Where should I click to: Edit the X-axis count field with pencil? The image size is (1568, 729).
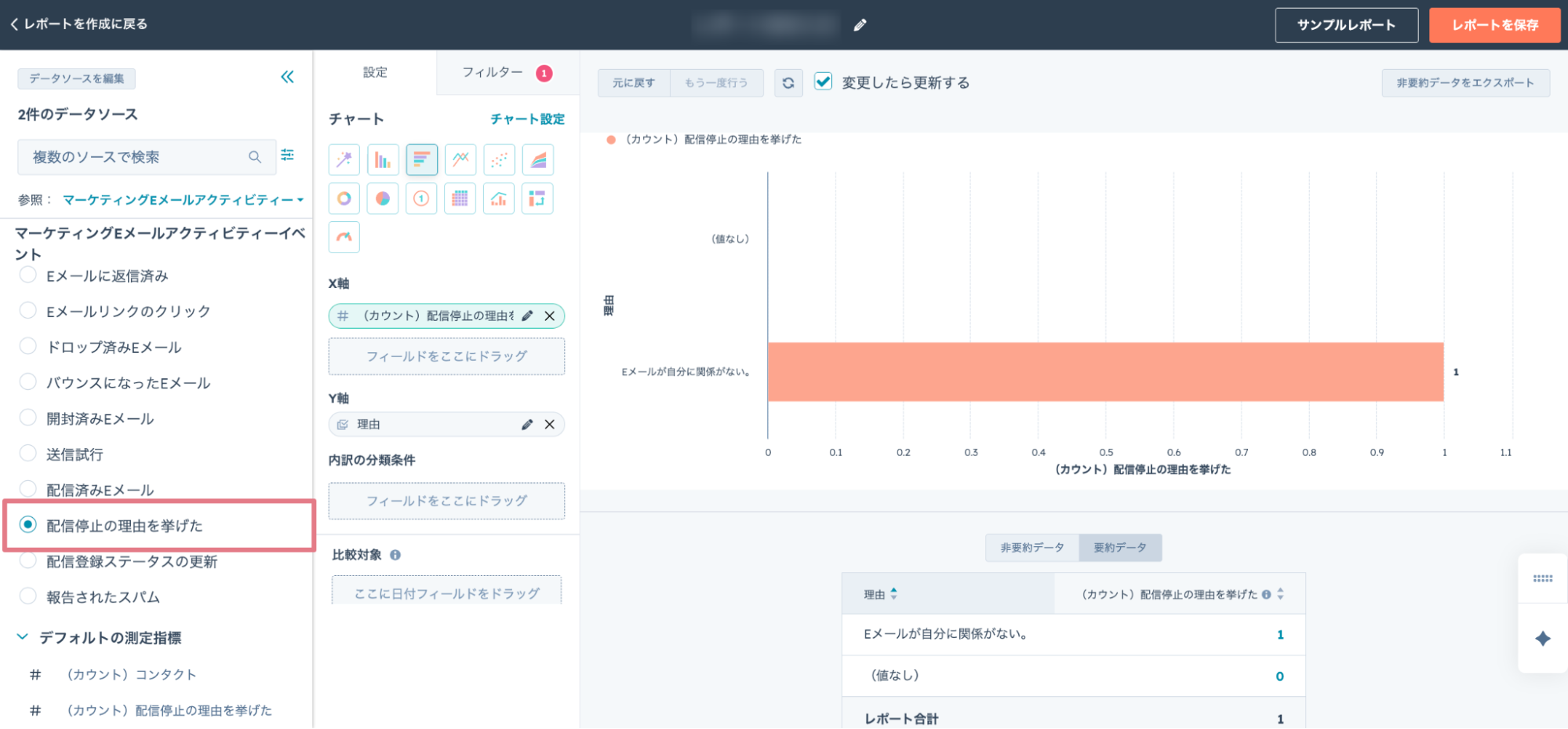527,315
